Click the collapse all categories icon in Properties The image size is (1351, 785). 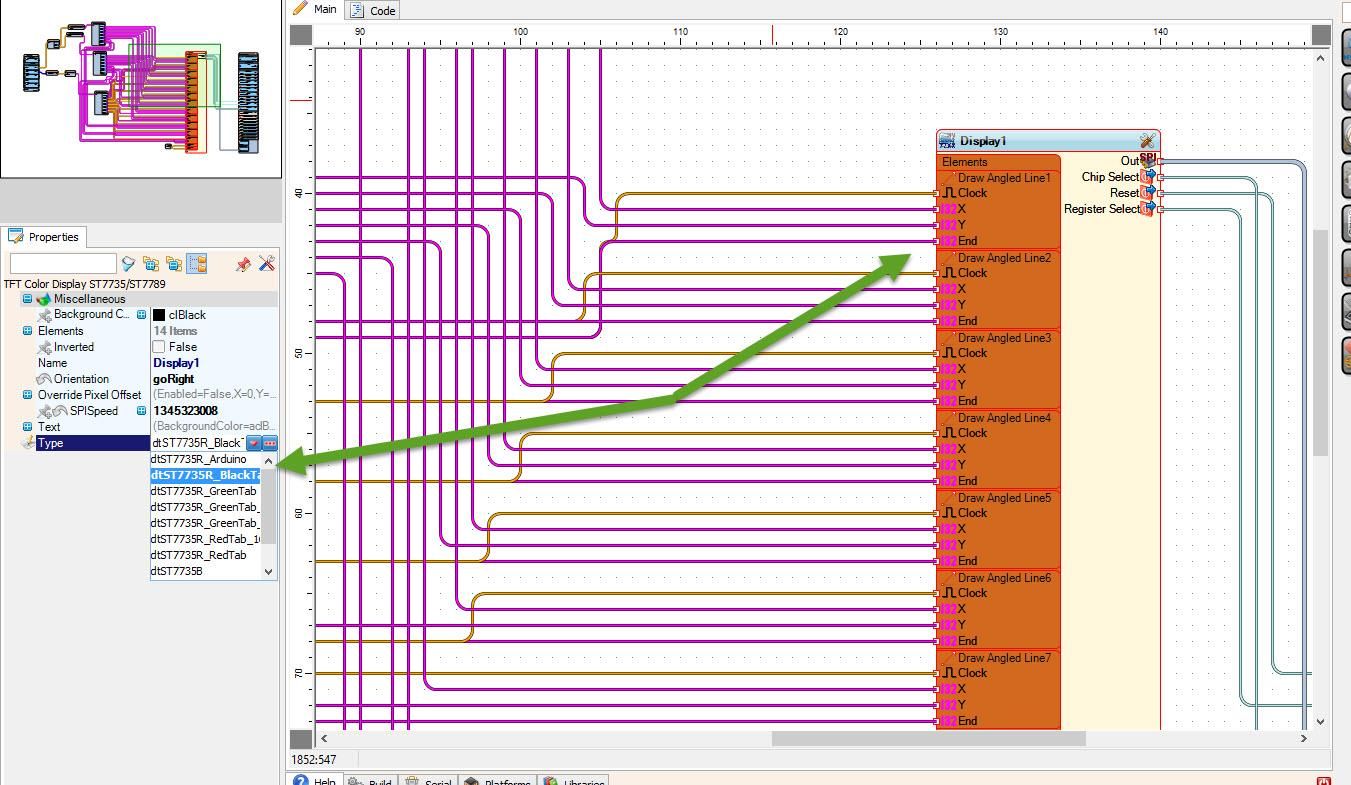coord(172,264)
